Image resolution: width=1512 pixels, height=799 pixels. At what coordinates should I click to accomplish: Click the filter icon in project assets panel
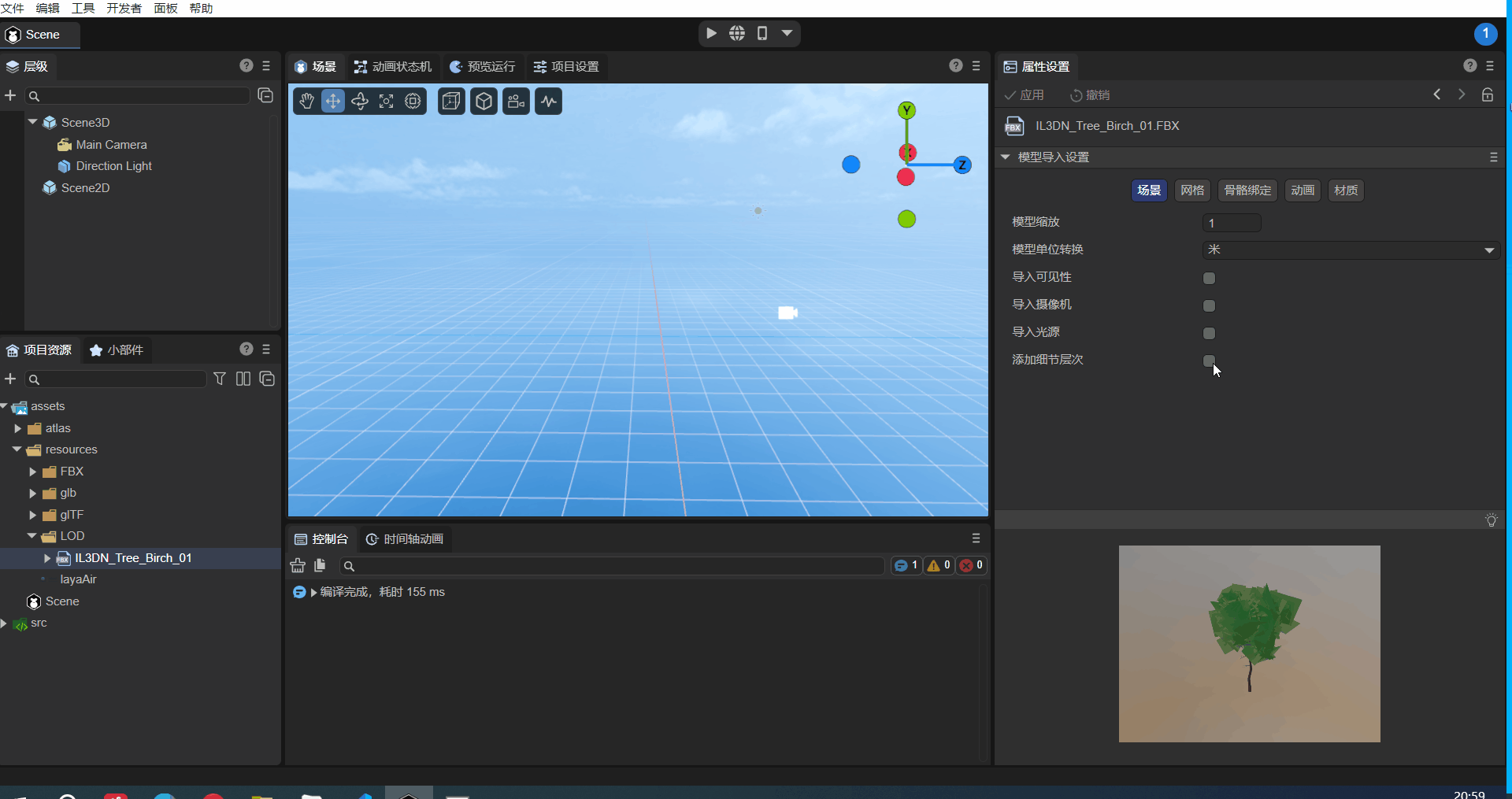220,379
